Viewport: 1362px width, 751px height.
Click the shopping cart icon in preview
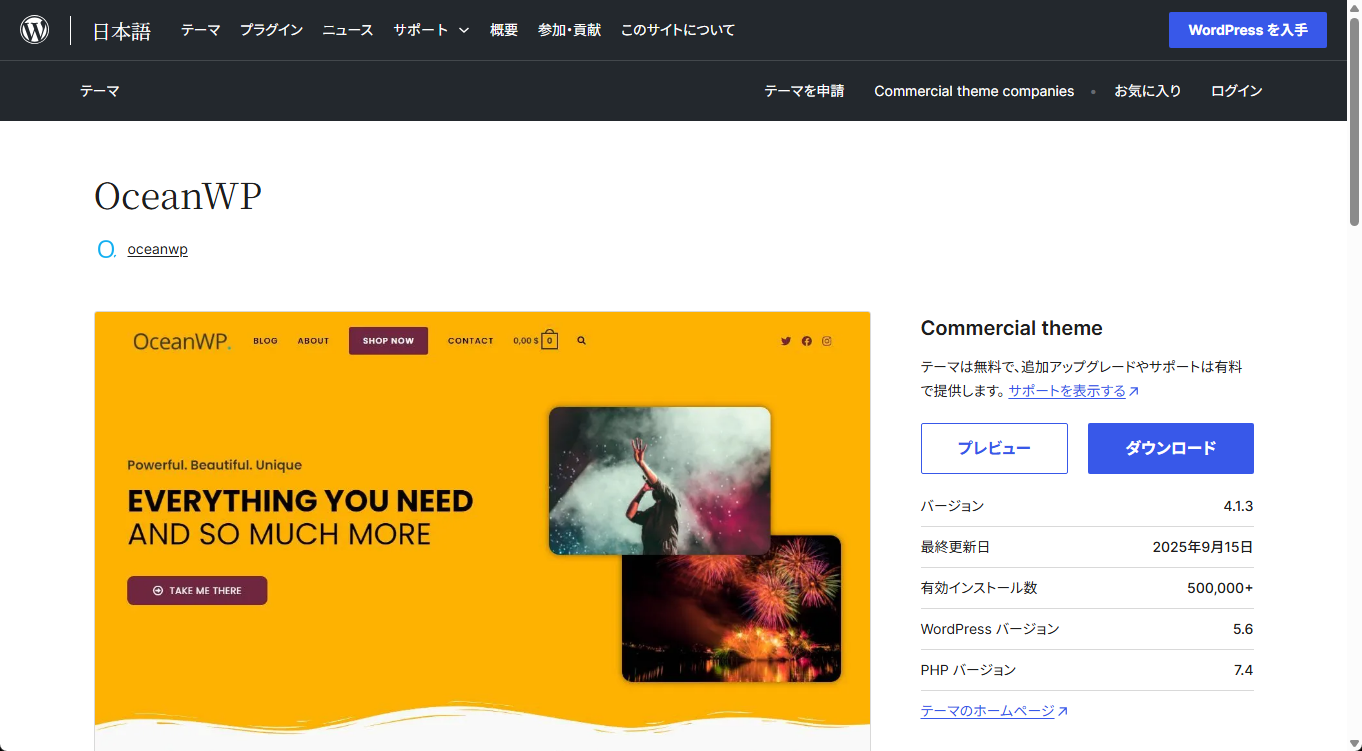[549, 340]
